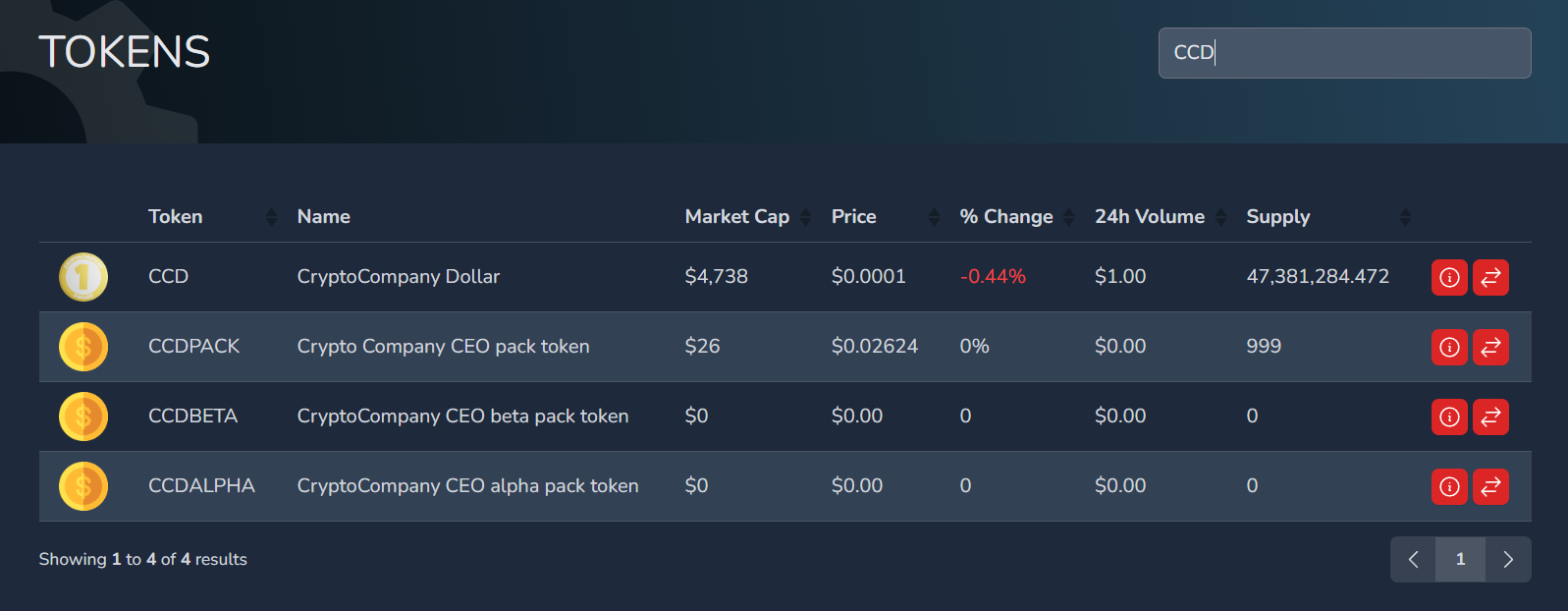Select page 1 in the pagination

(x=1461, y=559)
